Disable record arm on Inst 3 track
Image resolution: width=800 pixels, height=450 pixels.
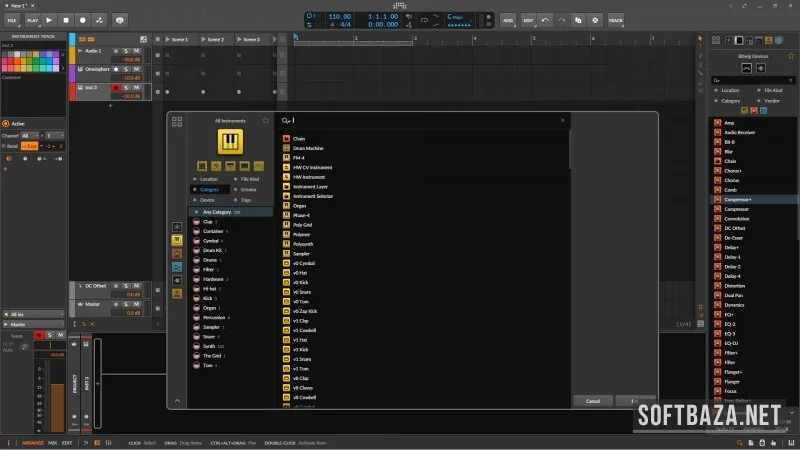116,88
